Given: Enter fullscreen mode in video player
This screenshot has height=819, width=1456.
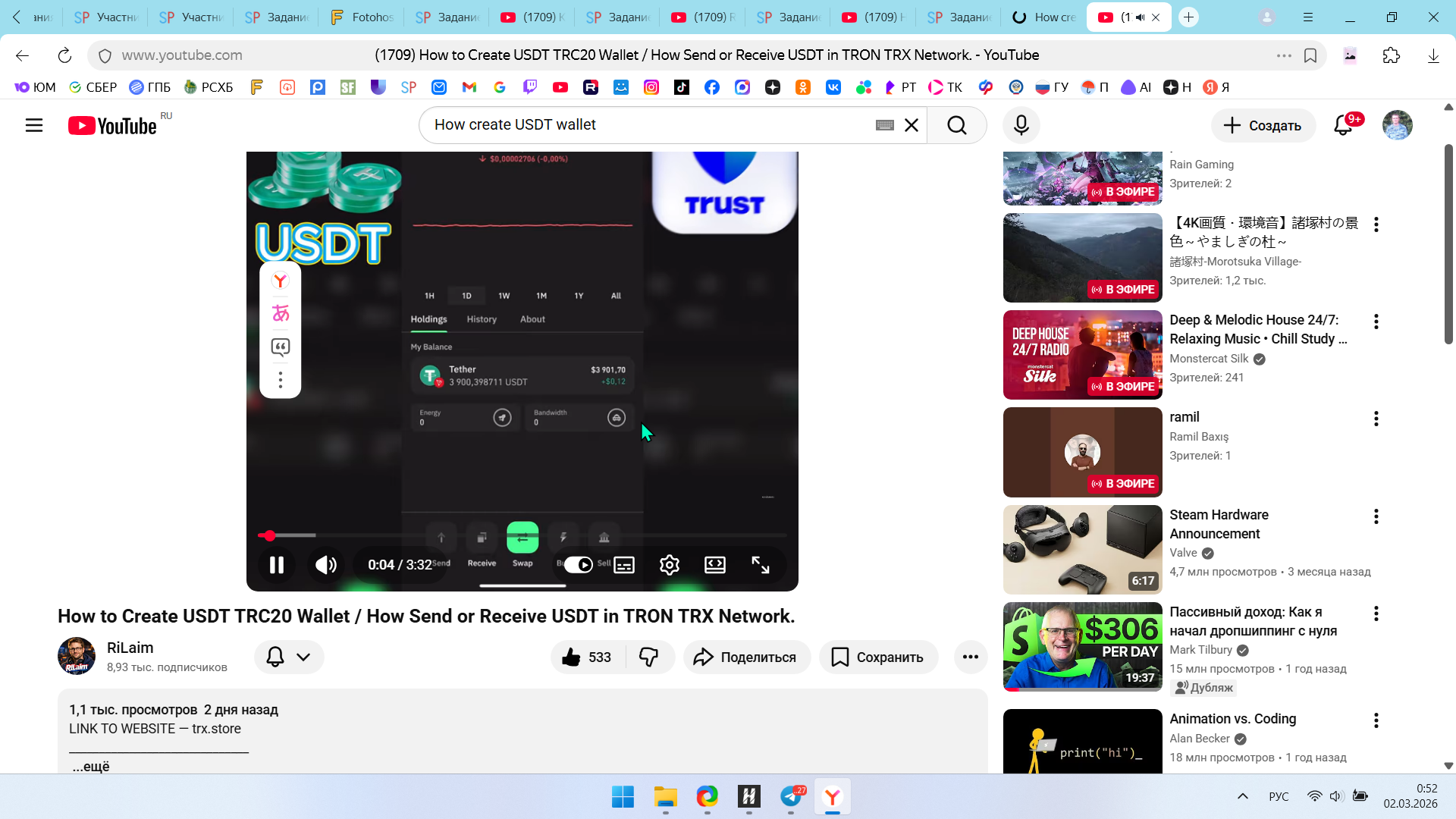Looking at the screenshot, I should point(760,565).
